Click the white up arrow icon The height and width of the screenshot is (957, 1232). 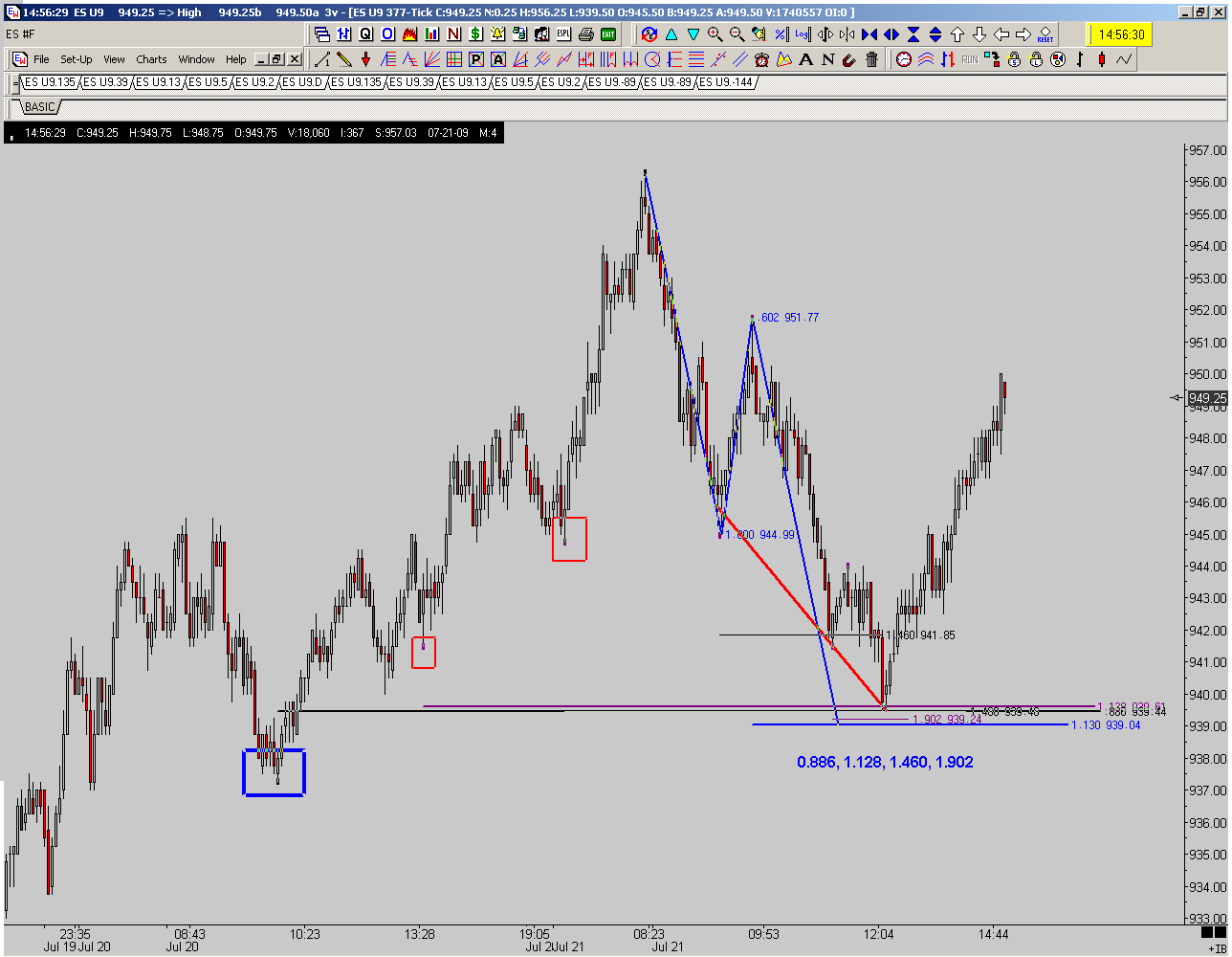click(x=957, y=34)
